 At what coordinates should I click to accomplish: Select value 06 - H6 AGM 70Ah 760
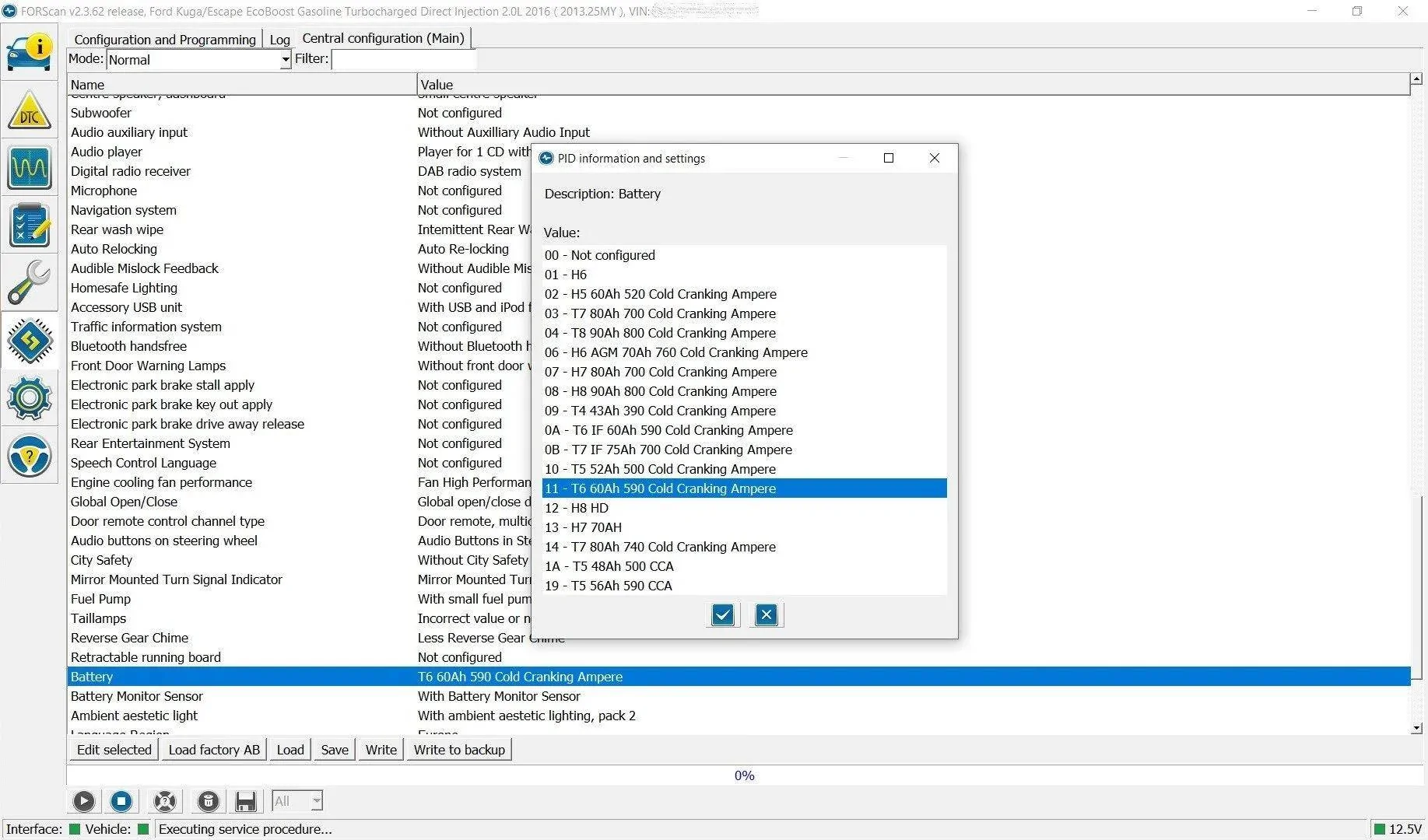tap(744, 352)
